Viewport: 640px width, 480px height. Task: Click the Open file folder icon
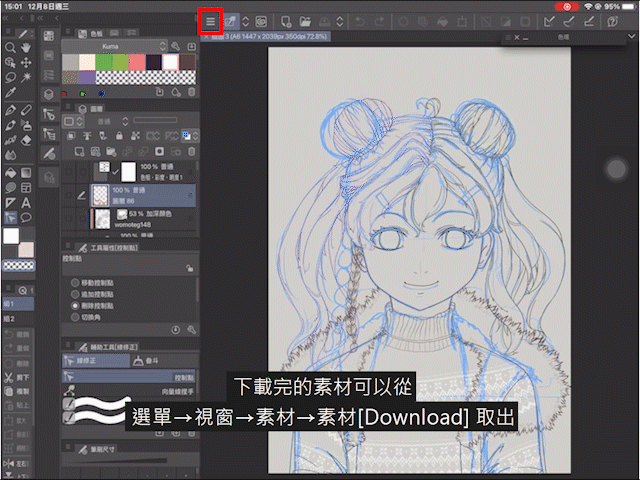click(305, 21)
